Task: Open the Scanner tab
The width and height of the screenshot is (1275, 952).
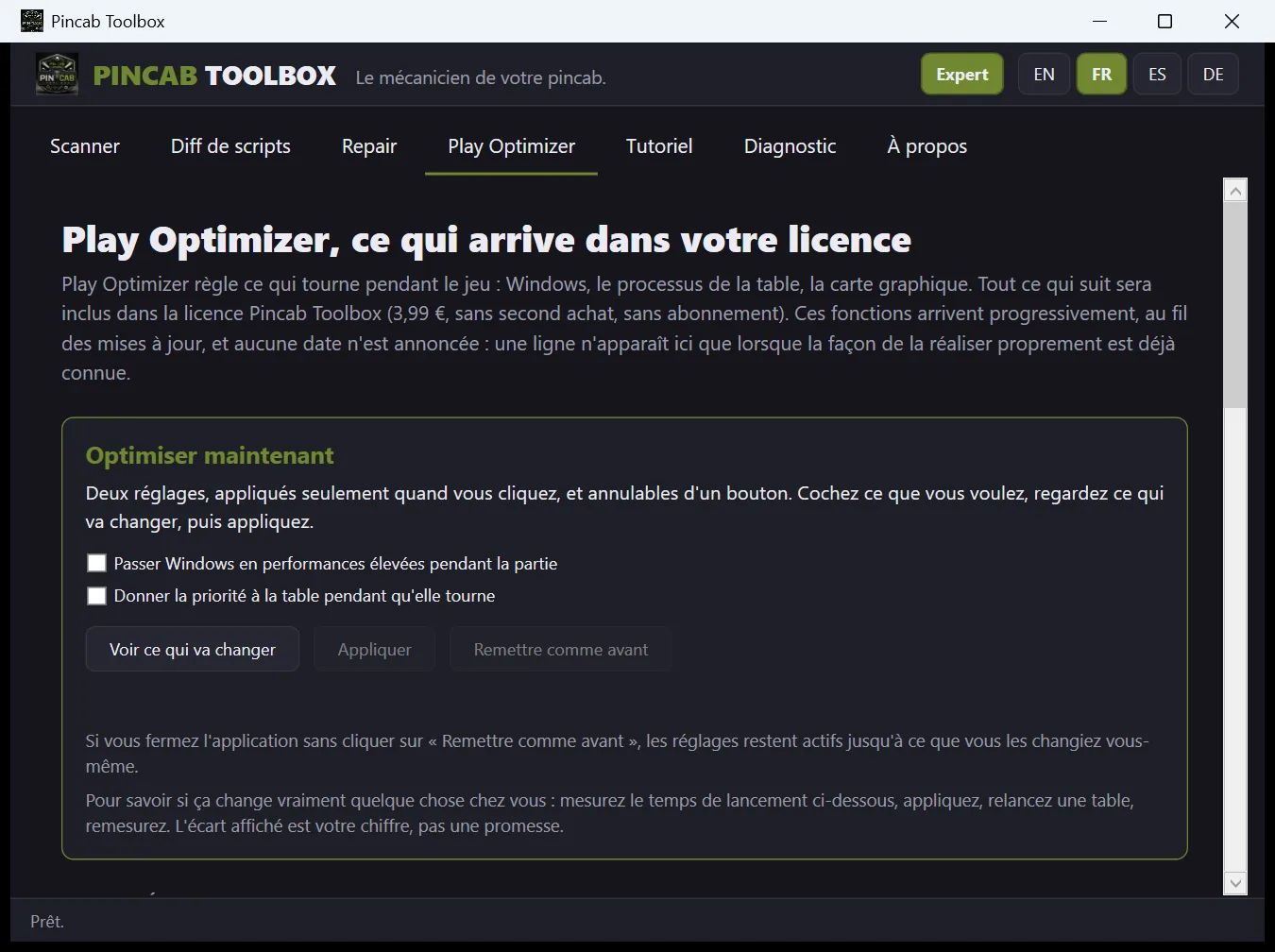Action: pyautogui.click(x=85, y=146)
